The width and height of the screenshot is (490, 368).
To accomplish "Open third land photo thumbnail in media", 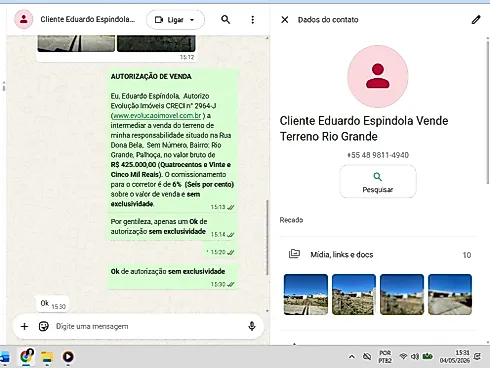I will 402,294.
